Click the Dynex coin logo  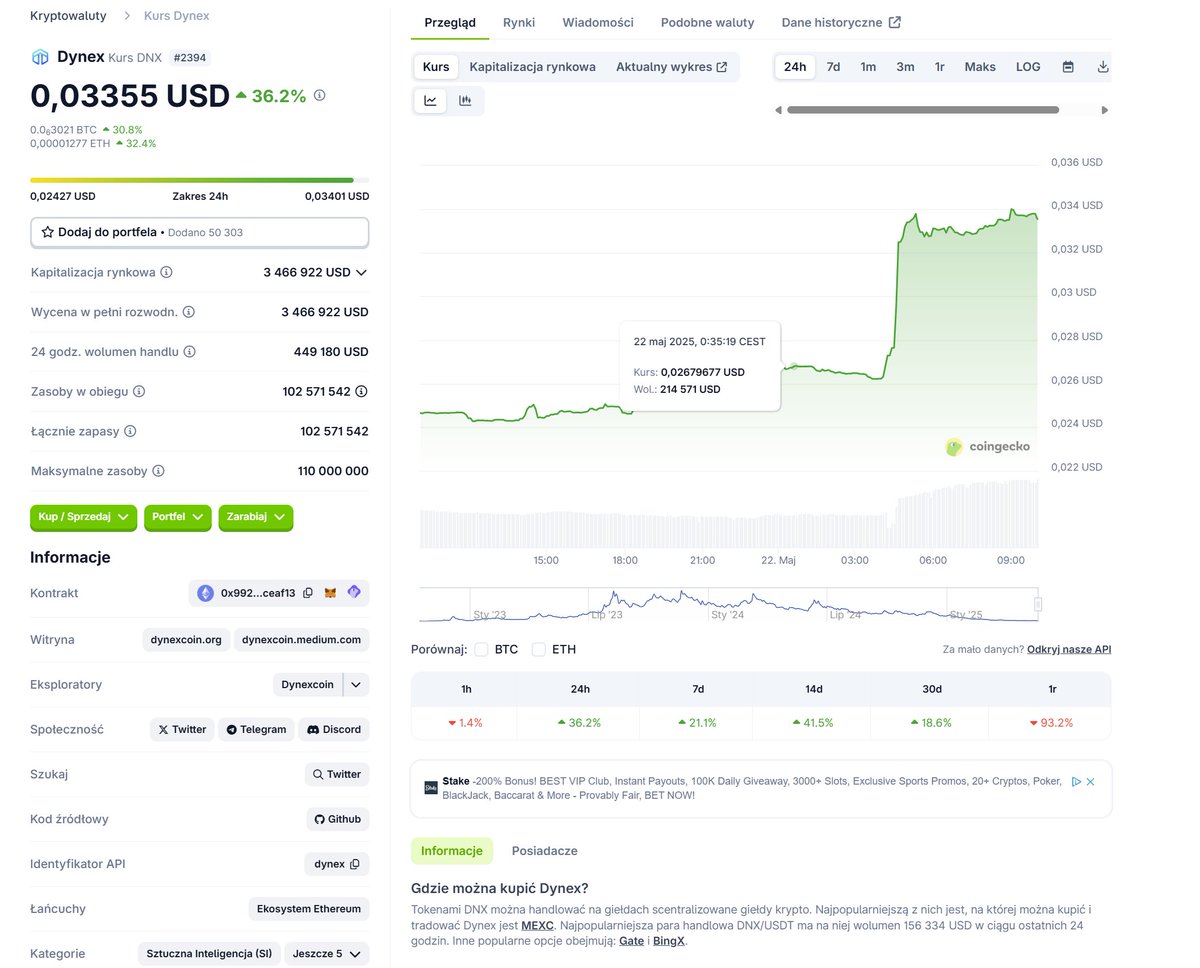(40, 57)
